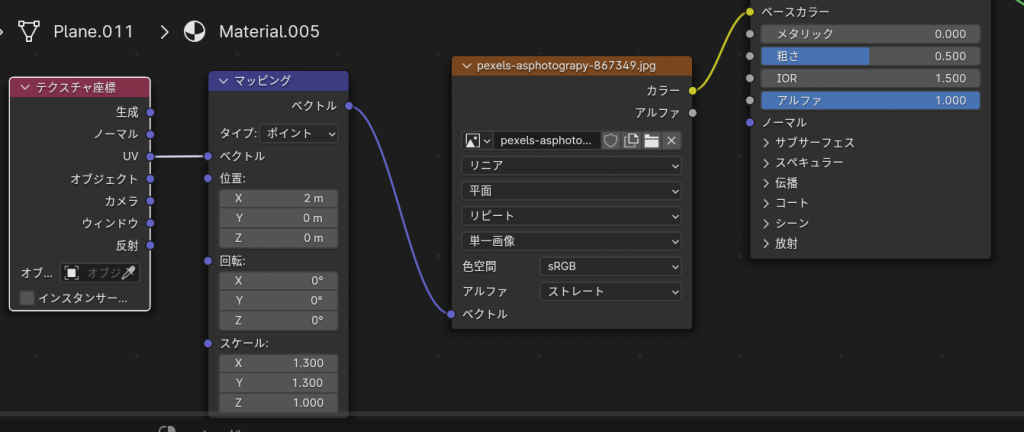Open image file with folder icon

pos(651,141)
